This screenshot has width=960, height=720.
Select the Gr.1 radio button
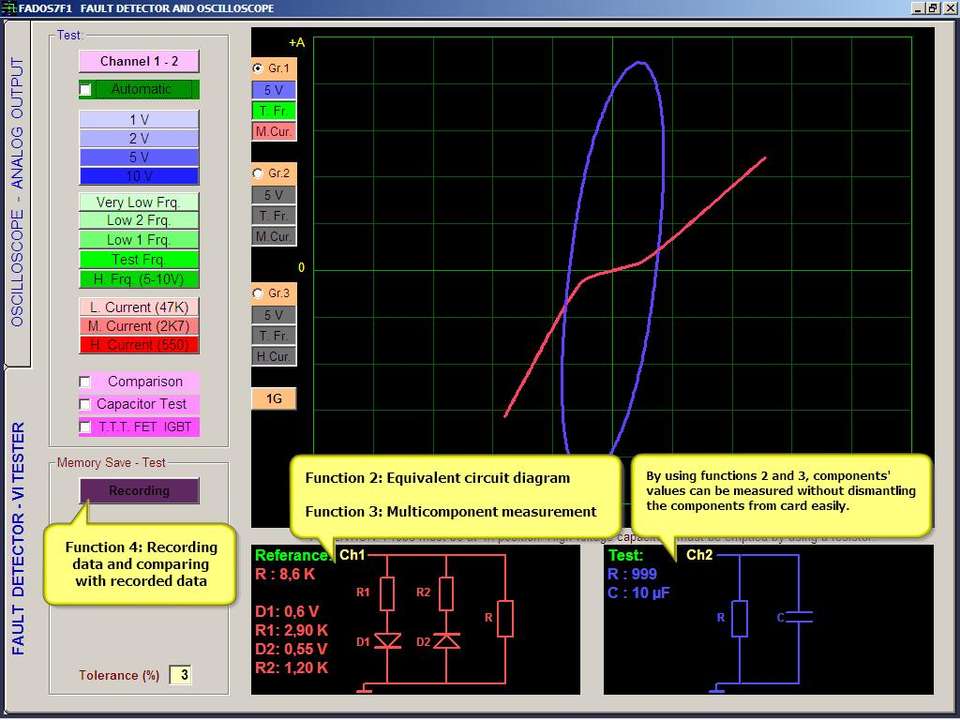click(x=259, y=68)
